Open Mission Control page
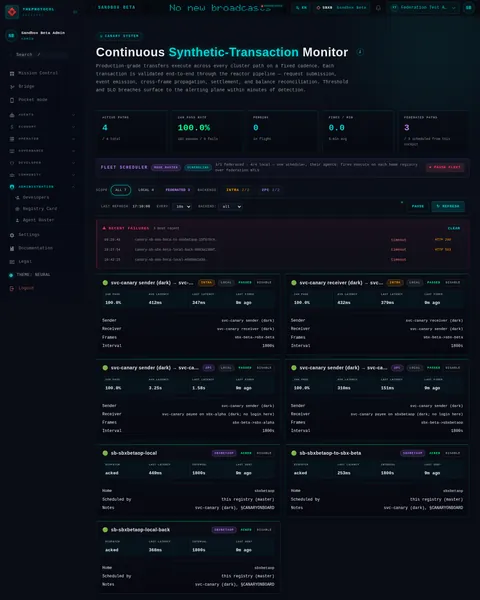The width and height of the screenshot is (480, 600). click(38, 73)
